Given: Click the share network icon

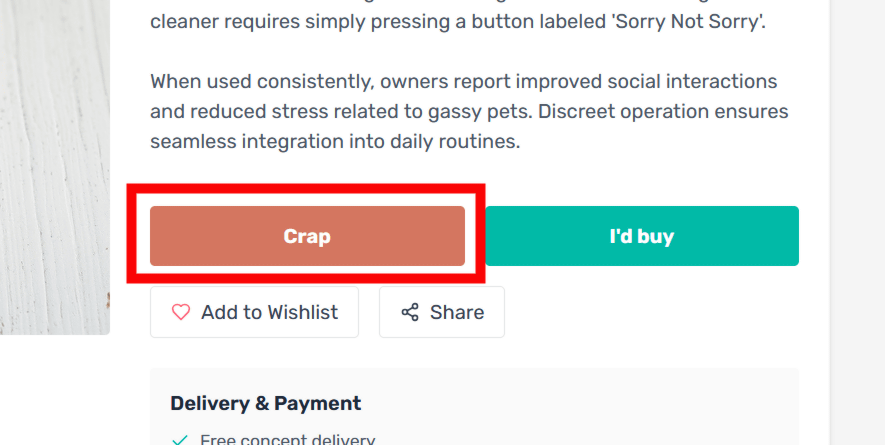Looking at the screenshot, I should click(410, 312).
